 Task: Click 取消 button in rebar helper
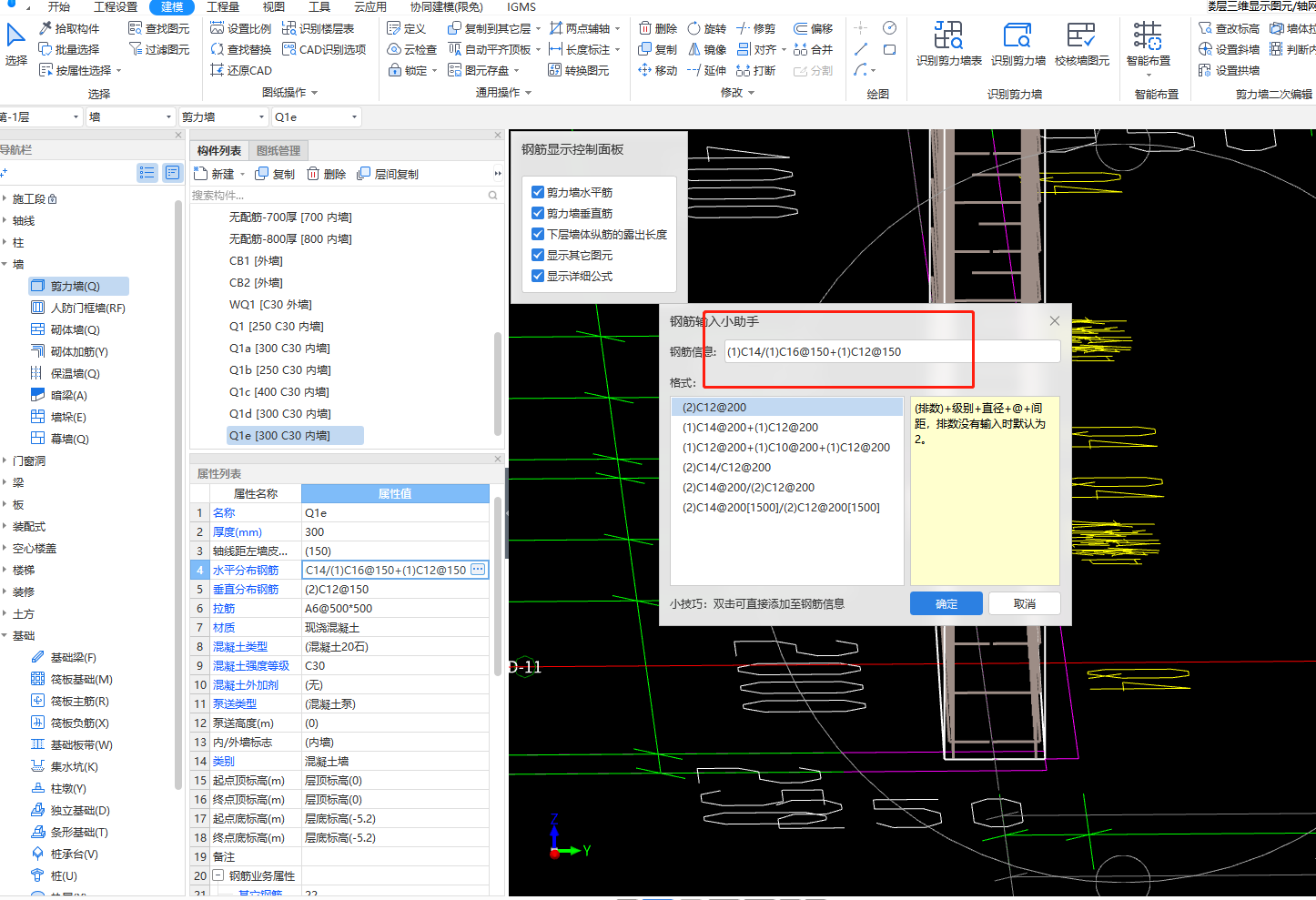click(1025, 603)
